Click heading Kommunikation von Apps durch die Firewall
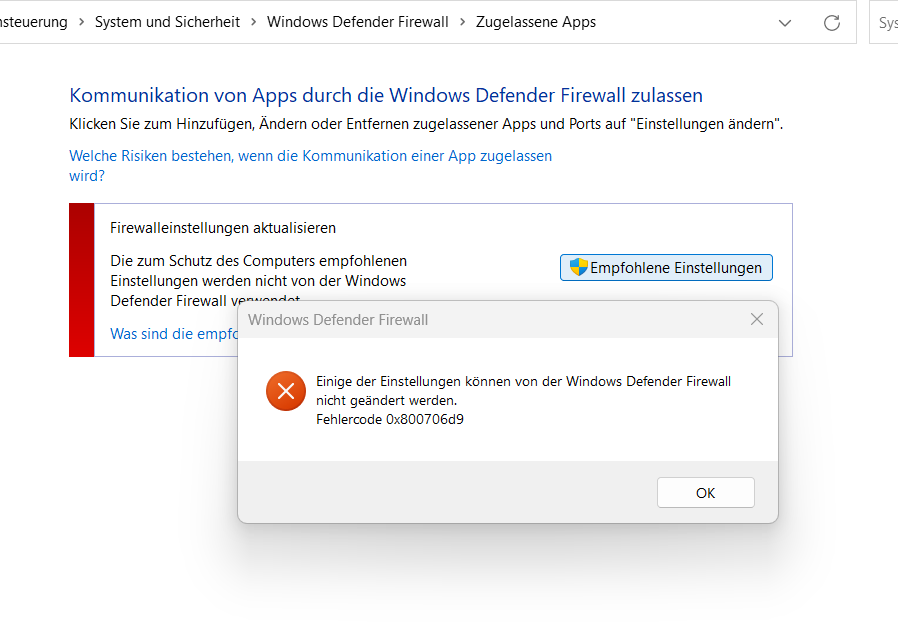The image size is (898, 635). coord(386,95)
